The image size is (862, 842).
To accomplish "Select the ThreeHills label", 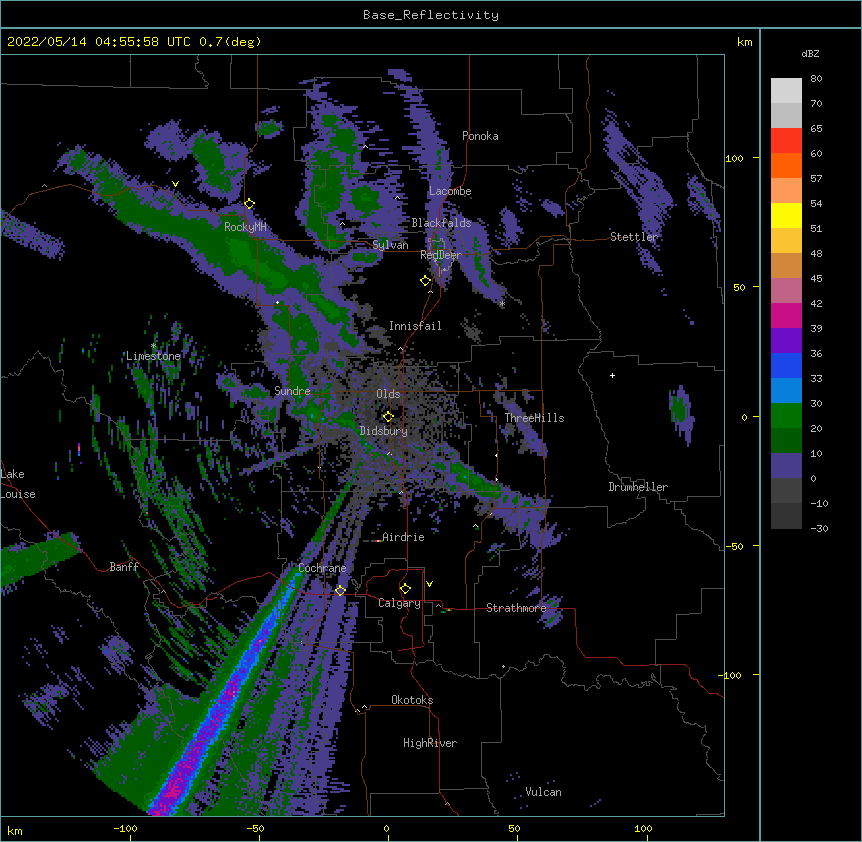I will (x=534, y=418).
